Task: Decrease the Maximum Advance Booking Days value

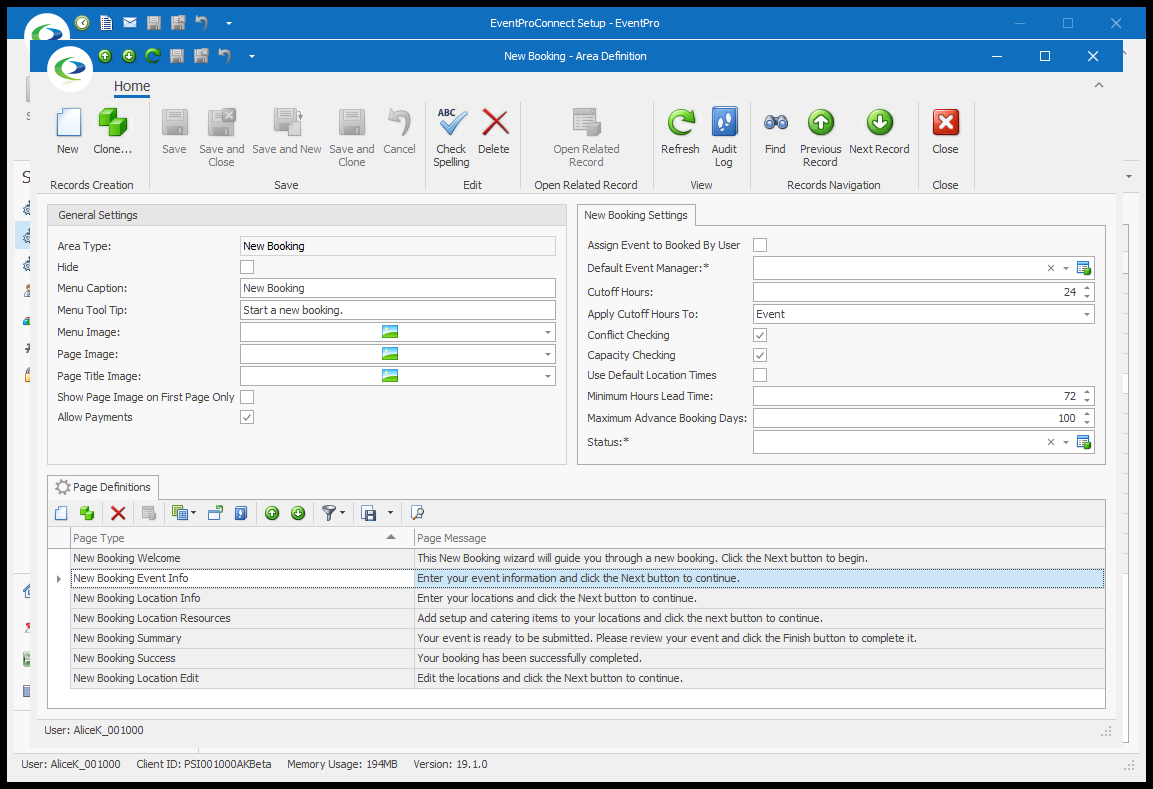Action: pos(1087,423)
